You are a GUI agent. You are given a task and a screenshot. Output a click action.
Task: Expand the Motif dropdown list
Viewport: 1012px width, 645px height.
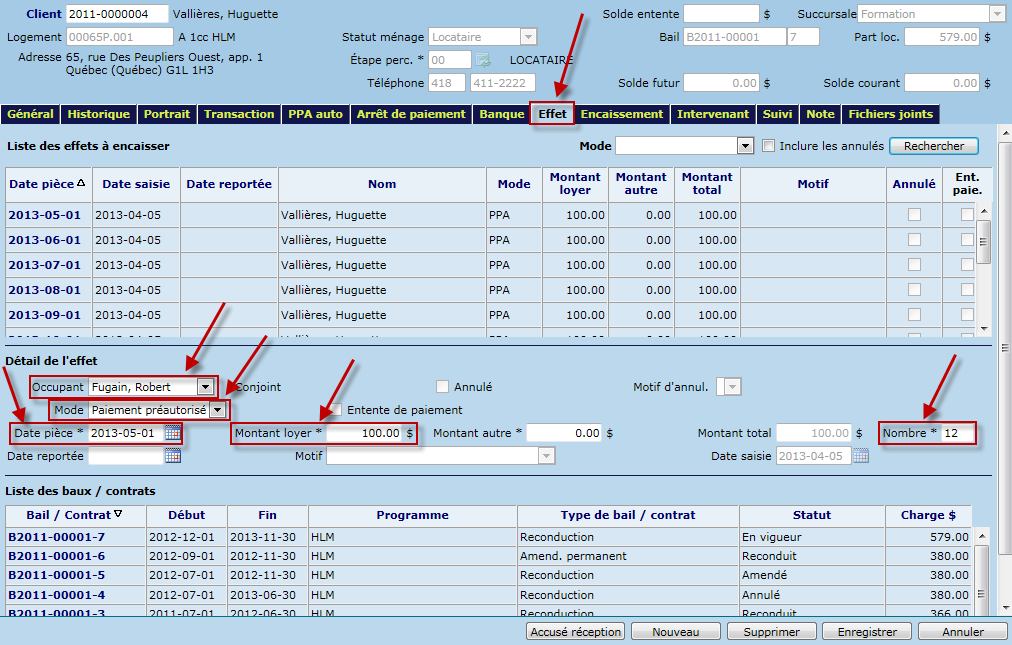pyautogui.click(x=546, y=456)
